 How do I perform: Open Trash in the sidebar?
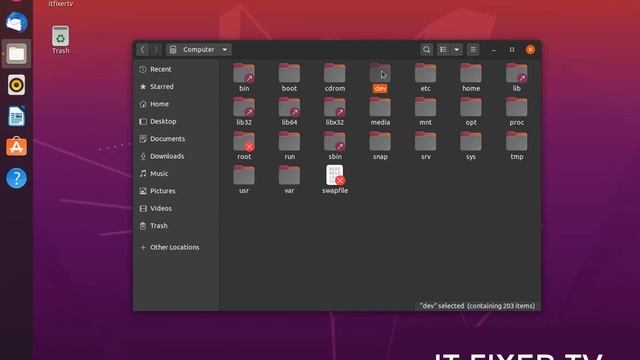tap(176, 226)
